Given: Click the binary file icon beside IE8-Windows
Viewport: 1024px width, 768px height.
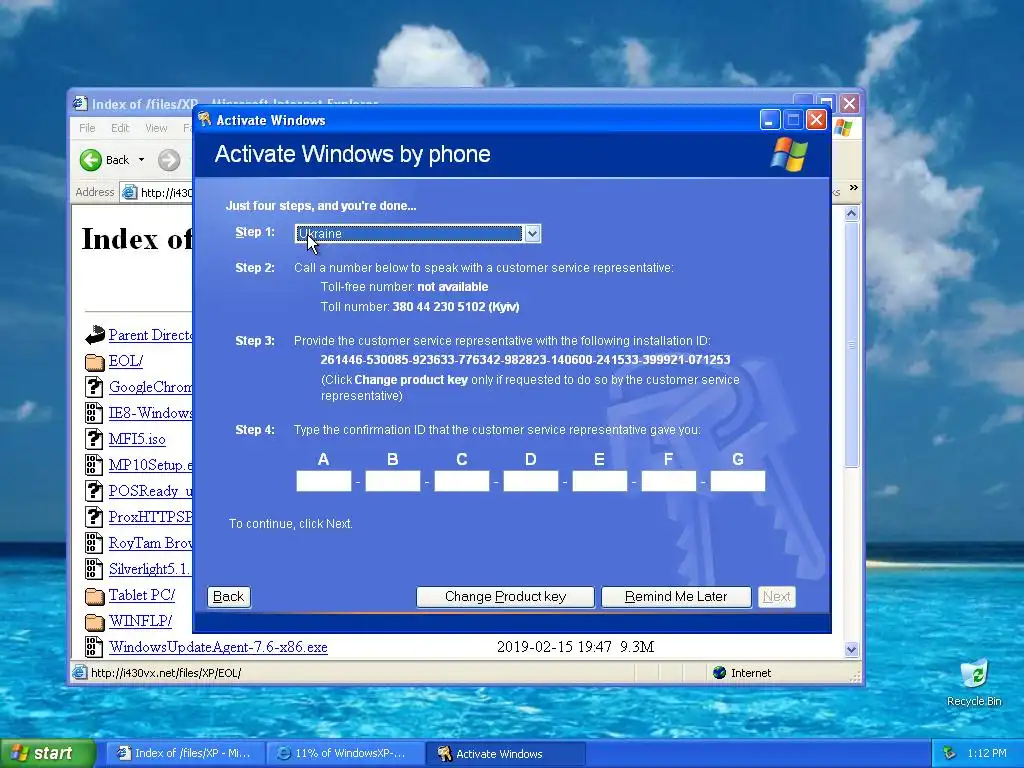Looking at the screenshot, I should 94,413.
